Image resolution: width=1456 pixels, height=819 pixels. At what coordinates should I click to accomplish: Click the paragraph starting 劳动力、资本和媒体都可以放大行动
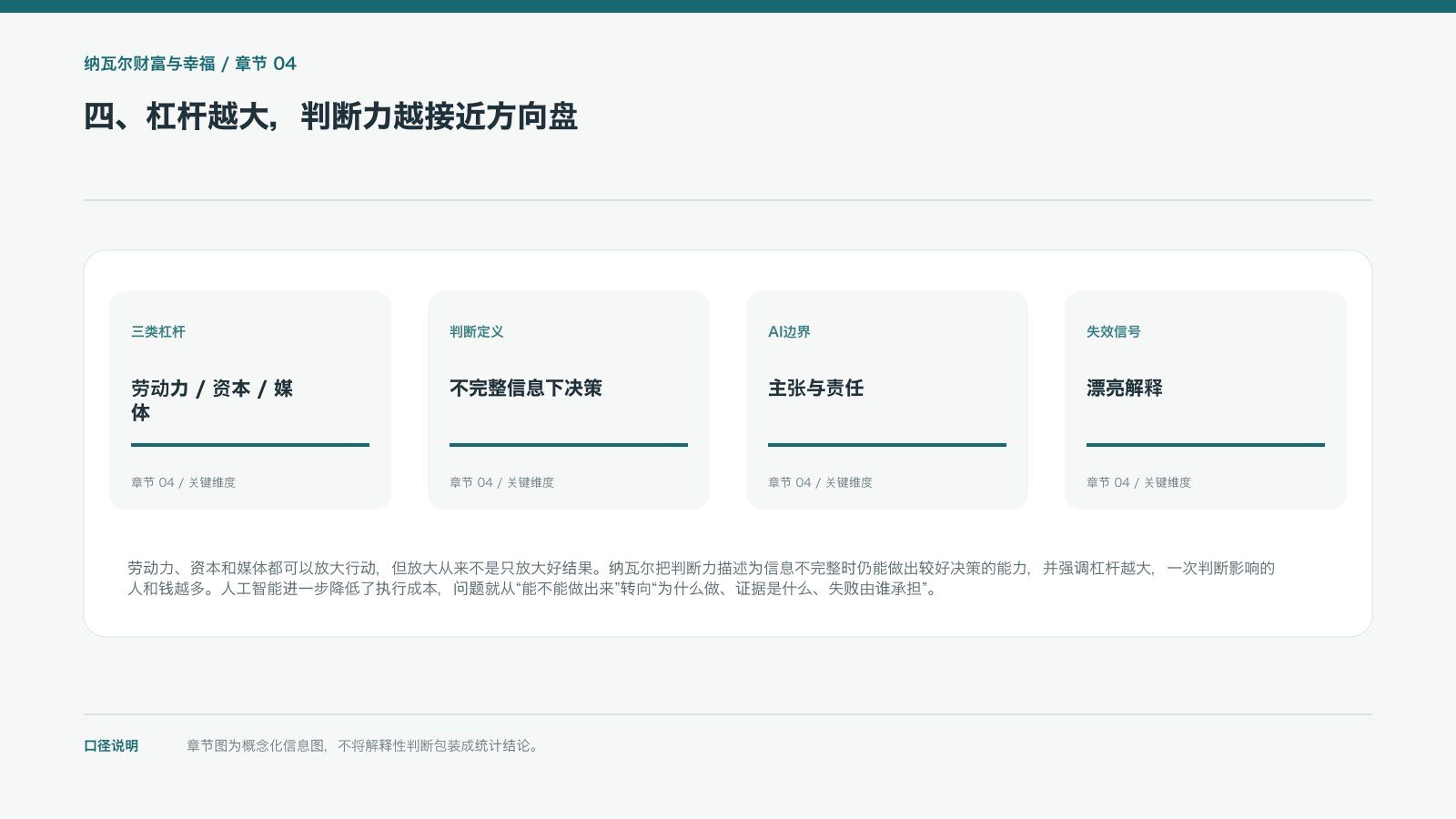[701, 579]
